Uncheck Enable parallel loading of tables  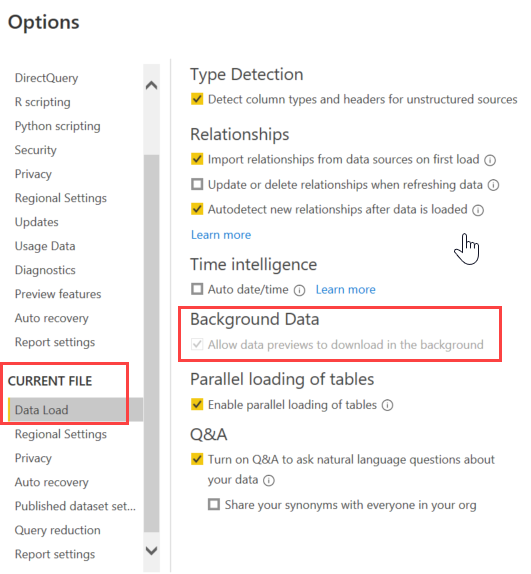pos(197,404)
